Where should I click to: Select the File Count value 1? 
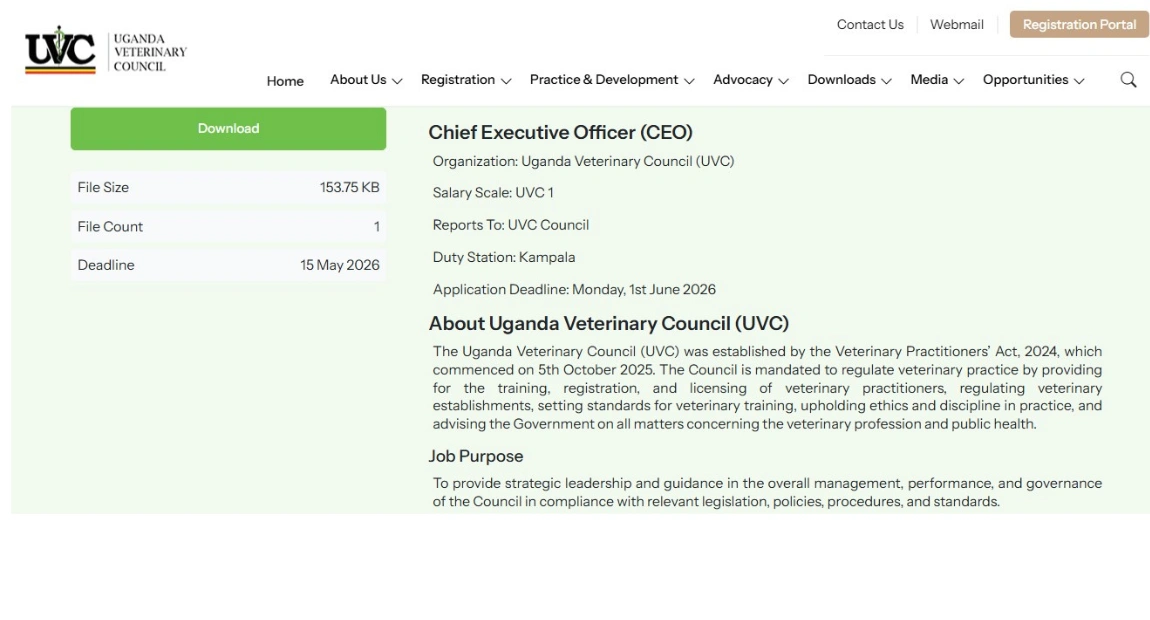[377, 227]
